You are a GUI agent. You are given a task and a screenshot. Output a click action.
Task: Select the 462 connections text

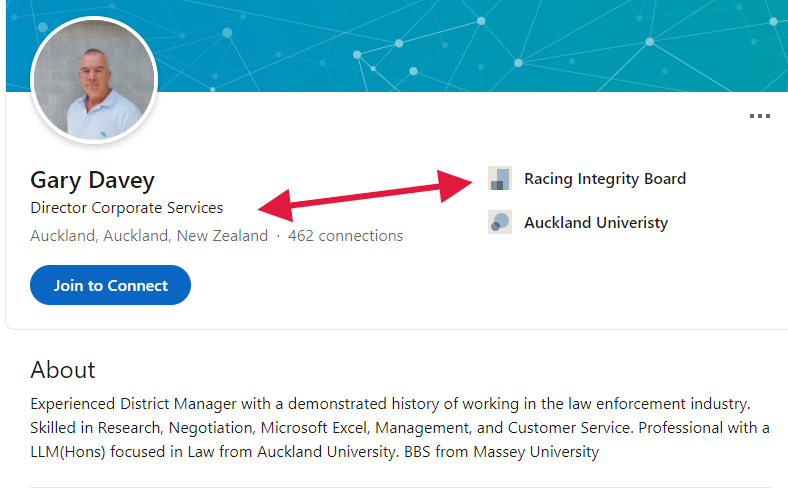tap(345, 236)
